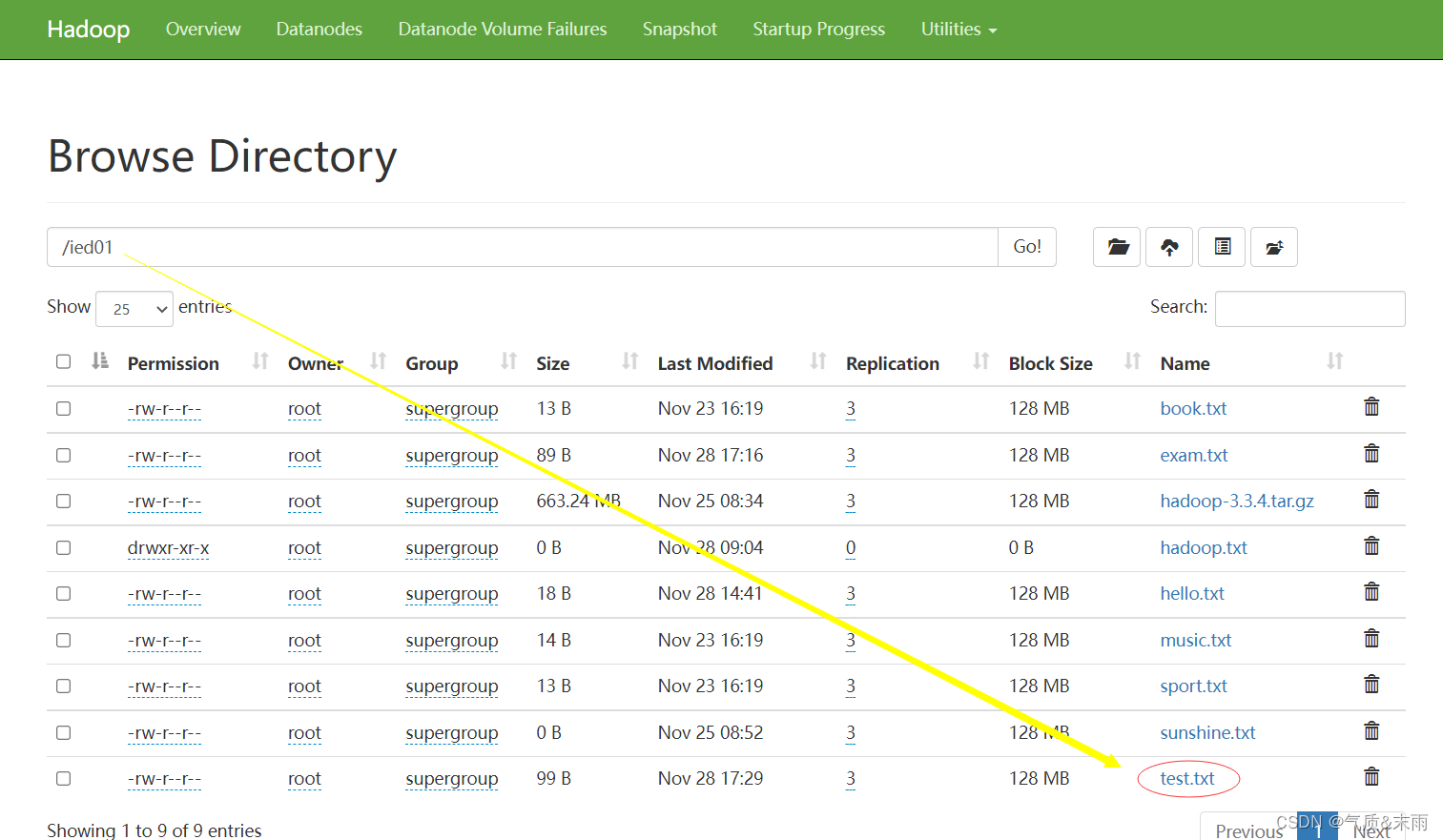Image resolution: width=1443 pixels, height=840 pixels.
Task: Open the sport.txt file link
Action: pyautogui.click(x=1194, y=686)
